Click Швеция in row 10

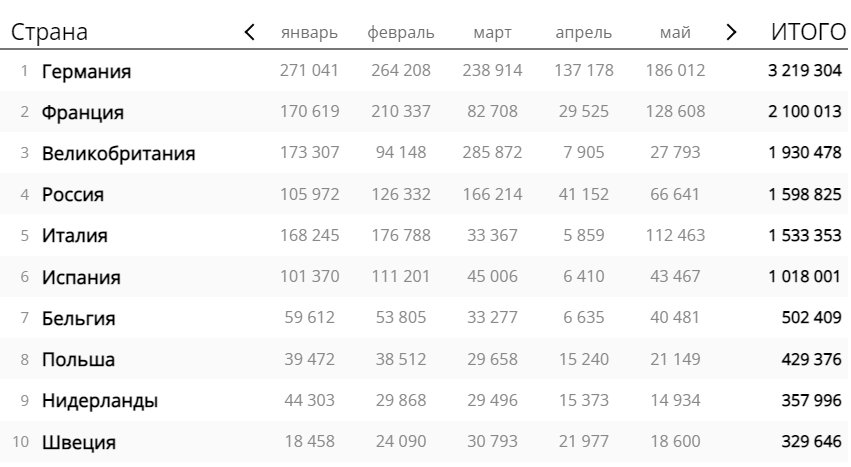(x=79, y=442)
